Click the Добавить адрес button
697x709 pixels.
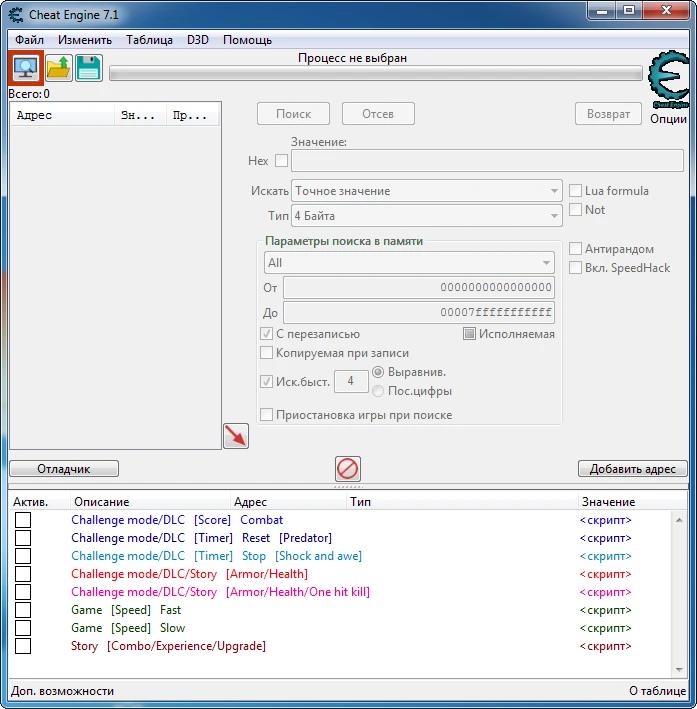click(x=632, y=468)
